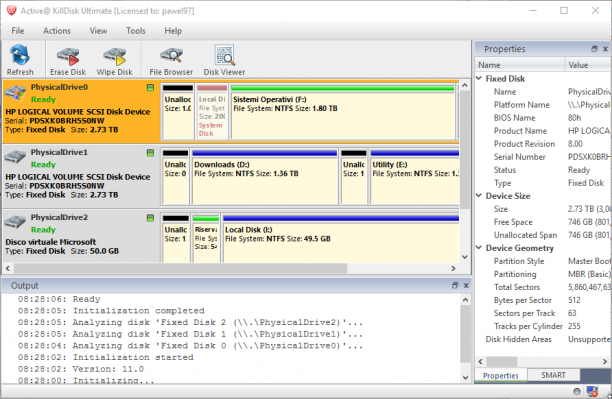
Task: Launch the Wipe Disk tool
Action: pyautogui.click(x=114, y=61)
